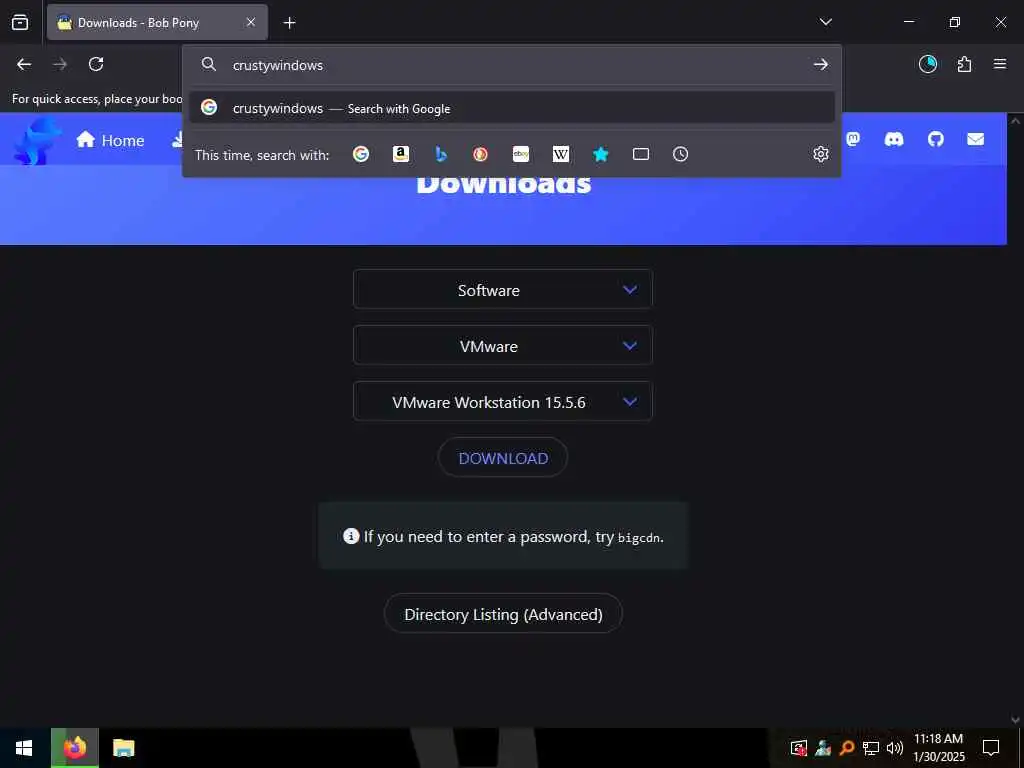Screen dimensions: 1024x768
Task: Search history using the clock icon
Action: [x=680, y=154]
